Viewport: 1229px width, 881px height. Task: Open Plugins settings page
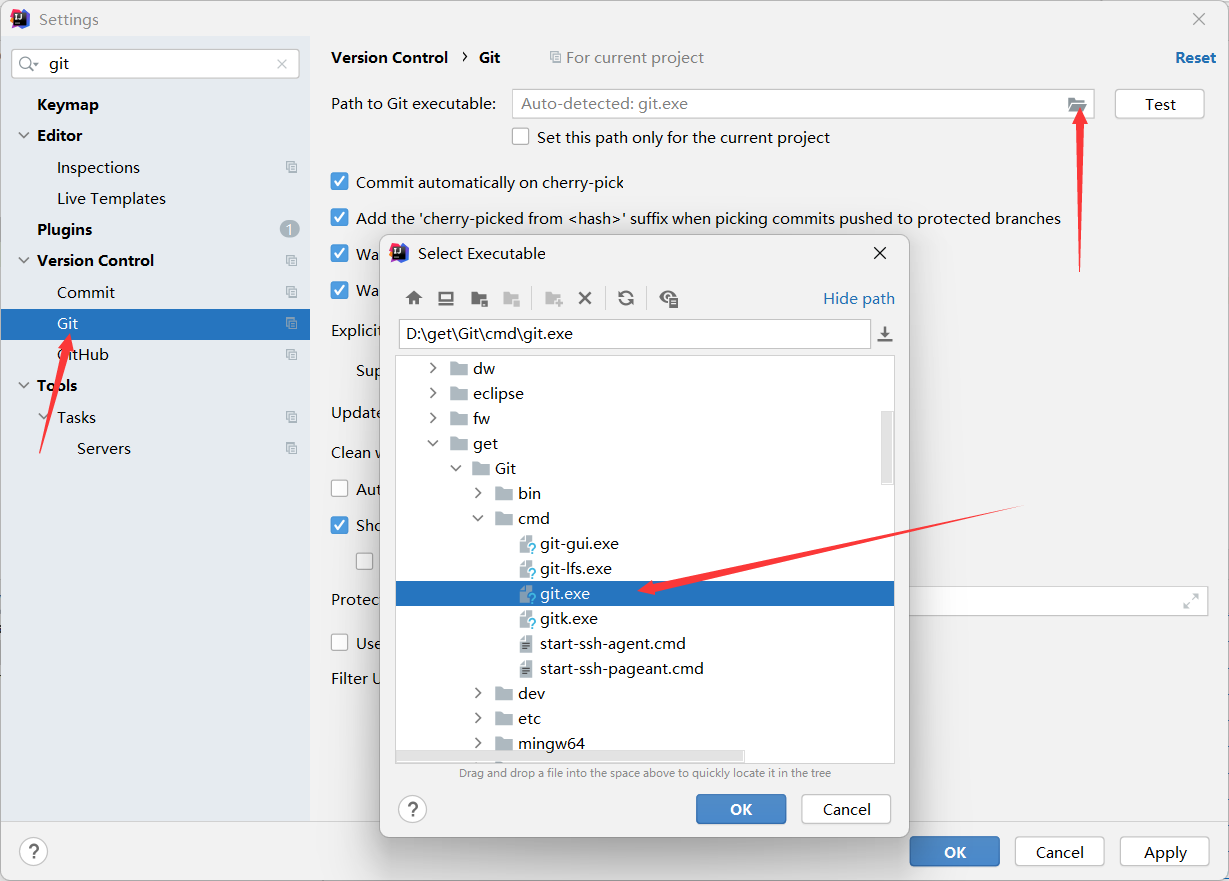64,229
